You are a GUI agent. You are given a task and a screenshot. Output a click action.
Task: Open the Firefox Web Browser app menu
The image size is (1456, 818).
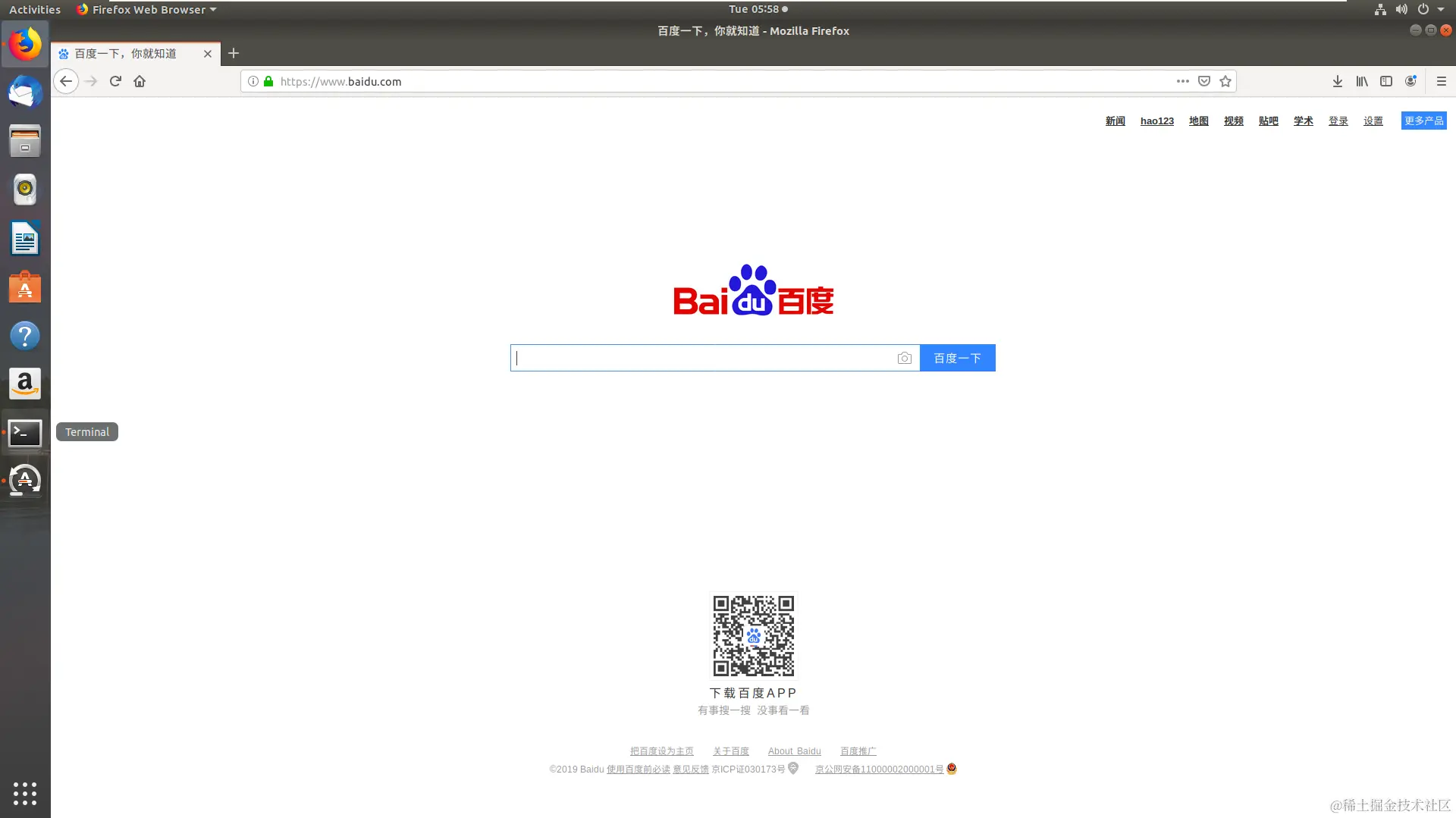click(x=147, y=9)
